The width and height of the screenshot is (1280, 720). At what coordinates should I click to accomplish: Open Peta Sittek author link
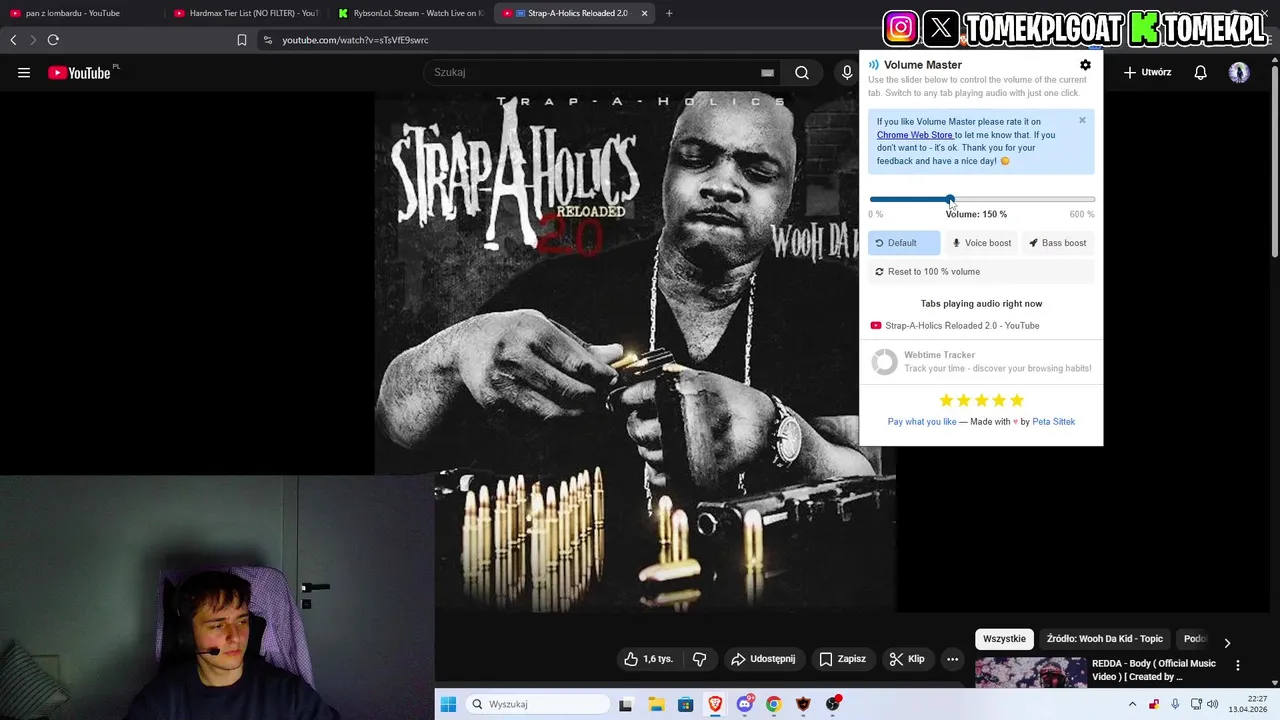click(x=1053, y=422)
